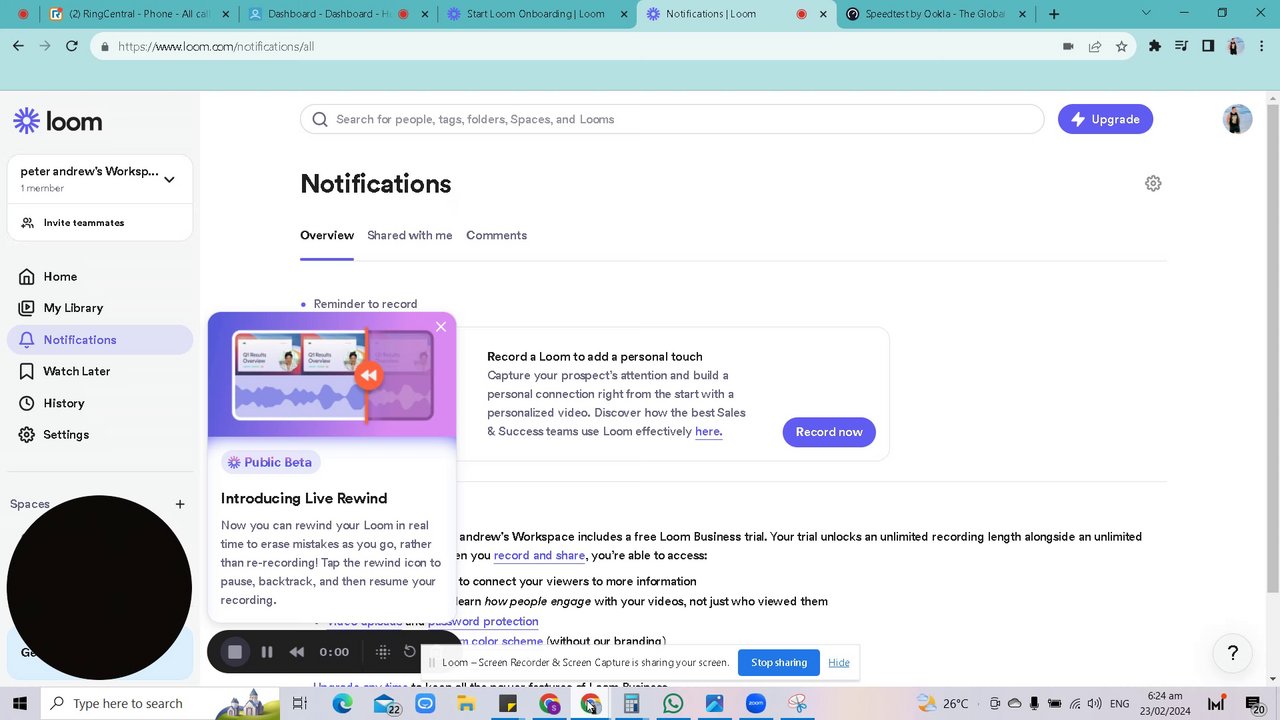1280x720 pixels.
Task: Open the 'here.' link about Sales teams
Action: point(708,431)
